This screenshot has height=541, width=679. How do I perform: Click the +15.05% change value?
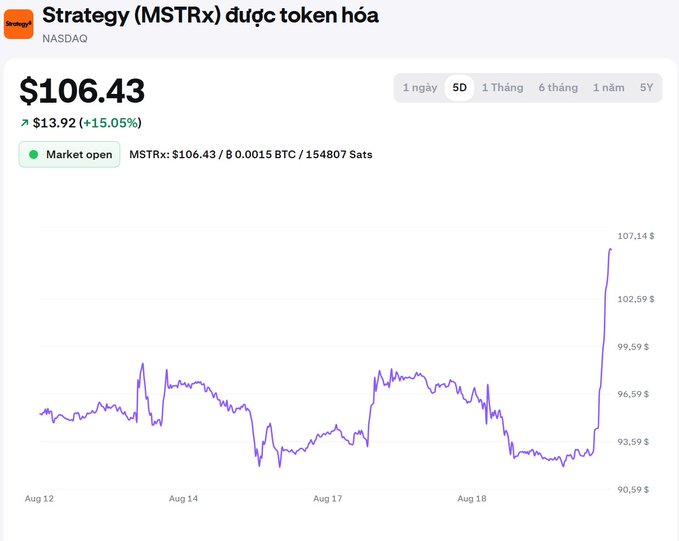(x=110, y=123)
